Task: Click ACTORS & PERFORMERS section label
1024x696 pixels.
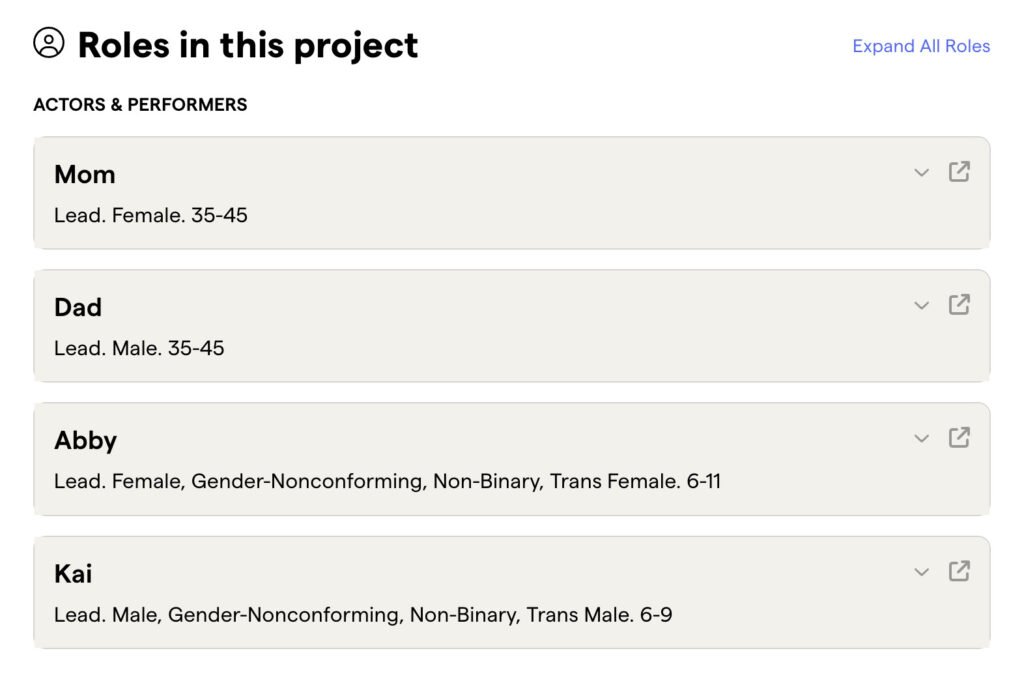Action: (140, 104)
